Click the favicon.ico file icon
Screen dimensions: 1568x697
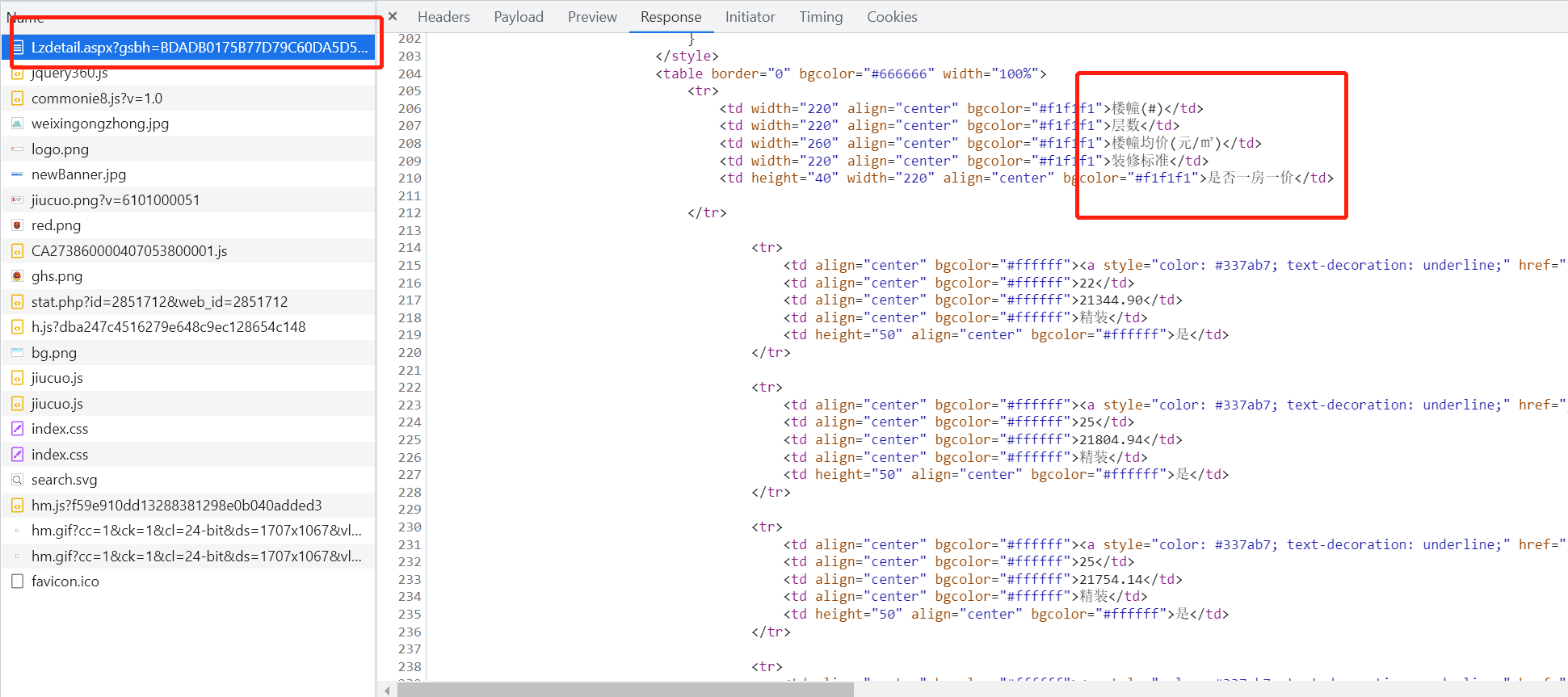pyautogui.click(x=17, y=582)
